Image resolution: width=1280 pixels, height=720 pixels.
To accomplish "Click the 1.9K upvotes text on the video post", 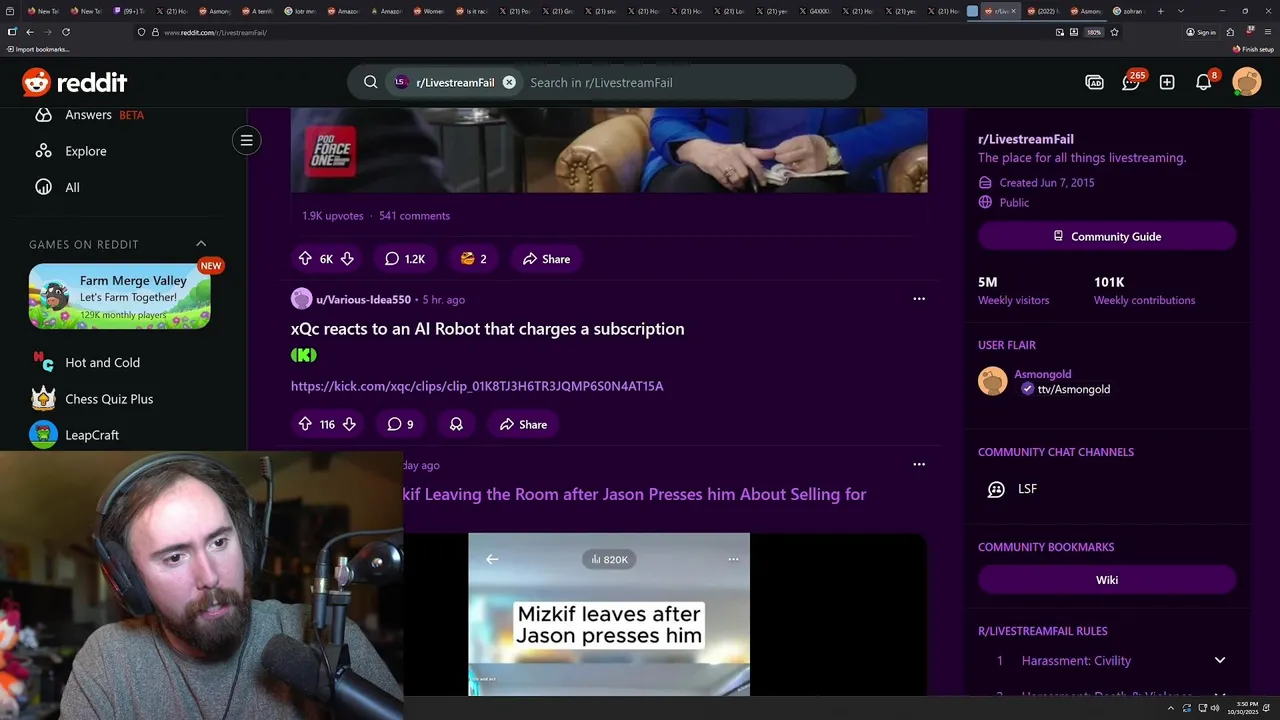I will (333, 216).
